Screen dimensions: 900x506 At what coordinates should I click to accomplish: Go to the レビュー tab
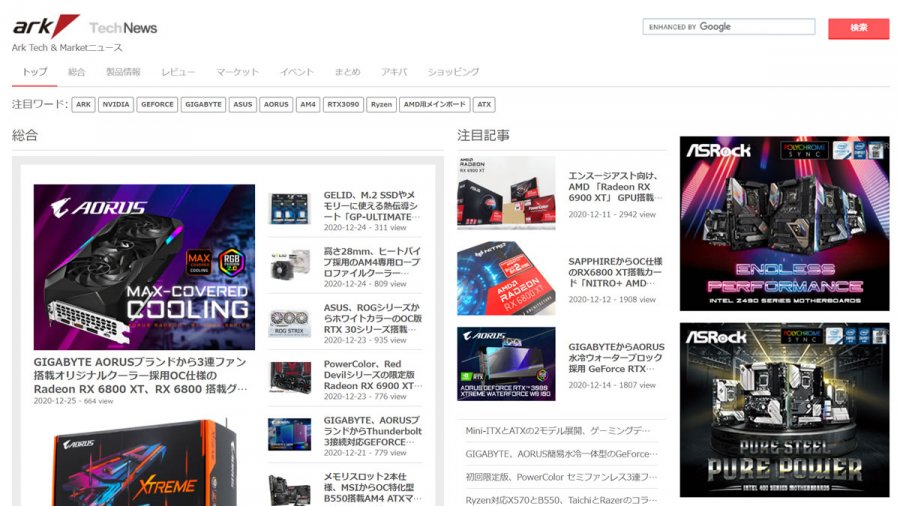click(178, 72)
